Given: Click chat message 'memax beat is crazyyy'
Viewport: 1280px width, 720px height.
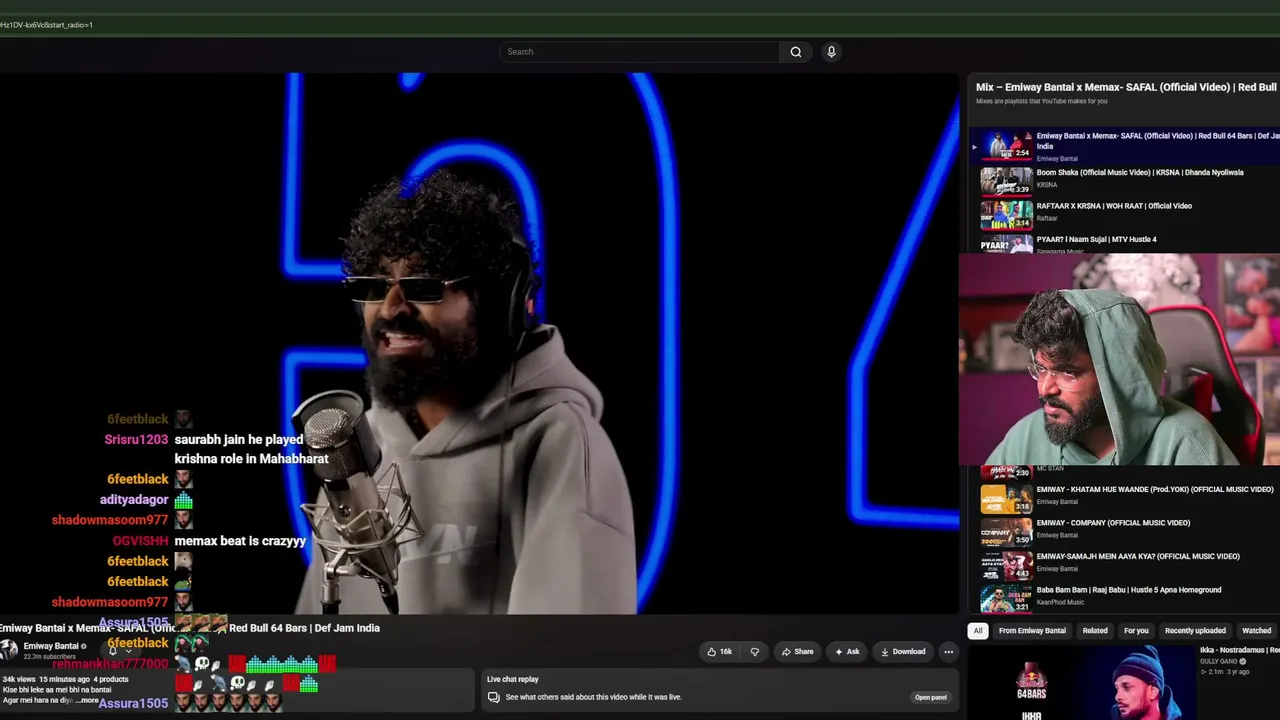Looking at the screenshot, I should pos(240,541).
